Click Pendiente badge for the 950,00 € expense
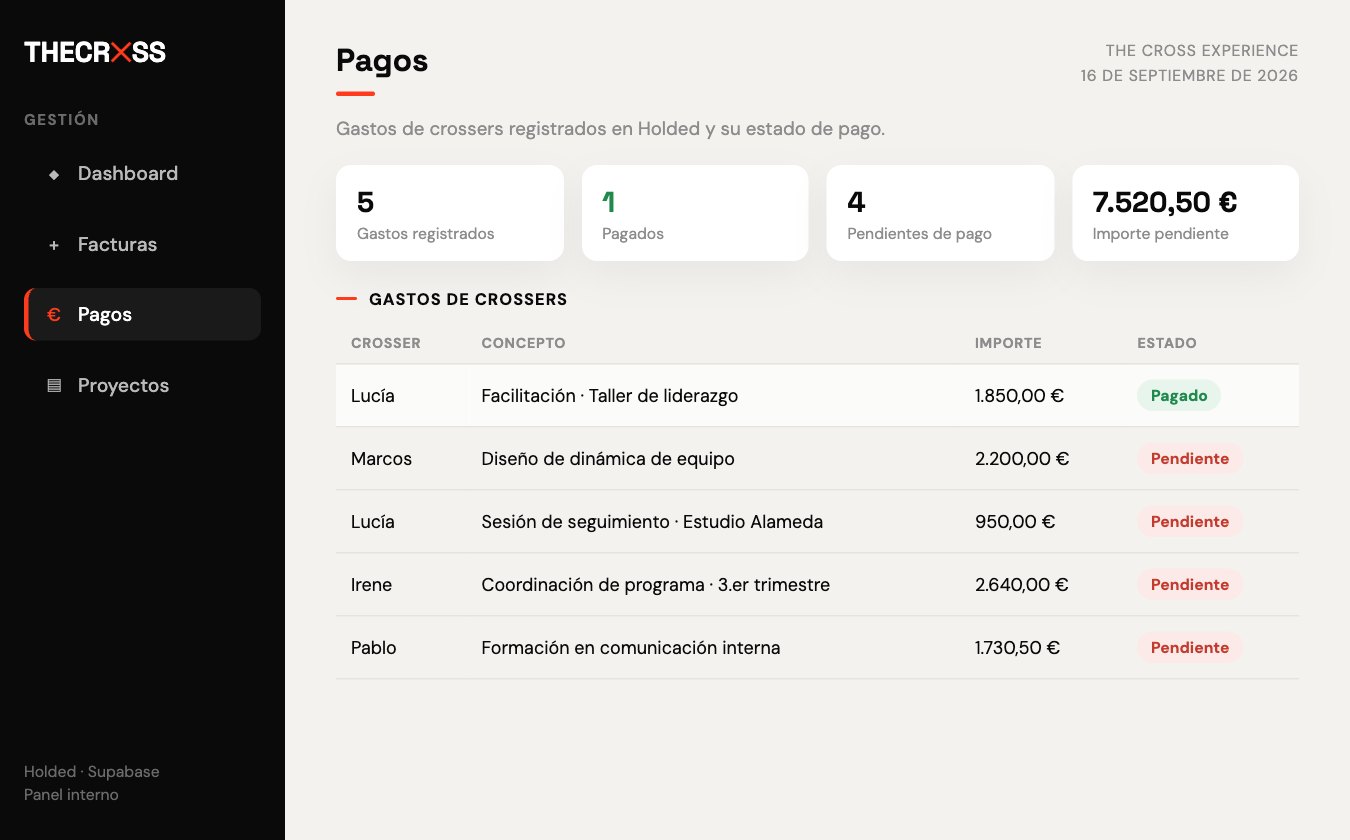This screenshot has height=840, width=1350. (1190, 522)
